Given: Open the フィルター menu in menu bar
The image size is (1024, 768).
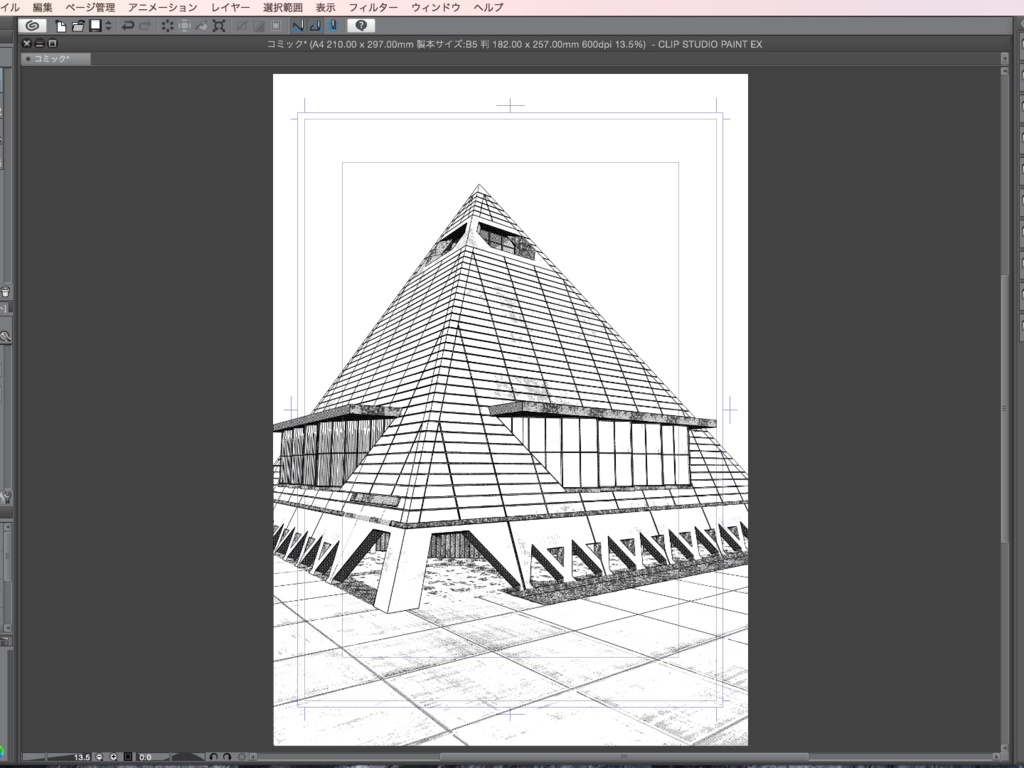Looking at the screenshot, I should click(x=370, y=6).
